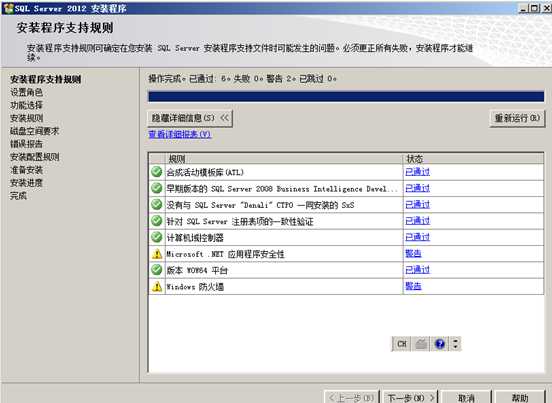552x403 pixels.
Task: Select 安装程序支持规则 step in the left sidebar
Action: pyautogui.click(x=46, y=79)
